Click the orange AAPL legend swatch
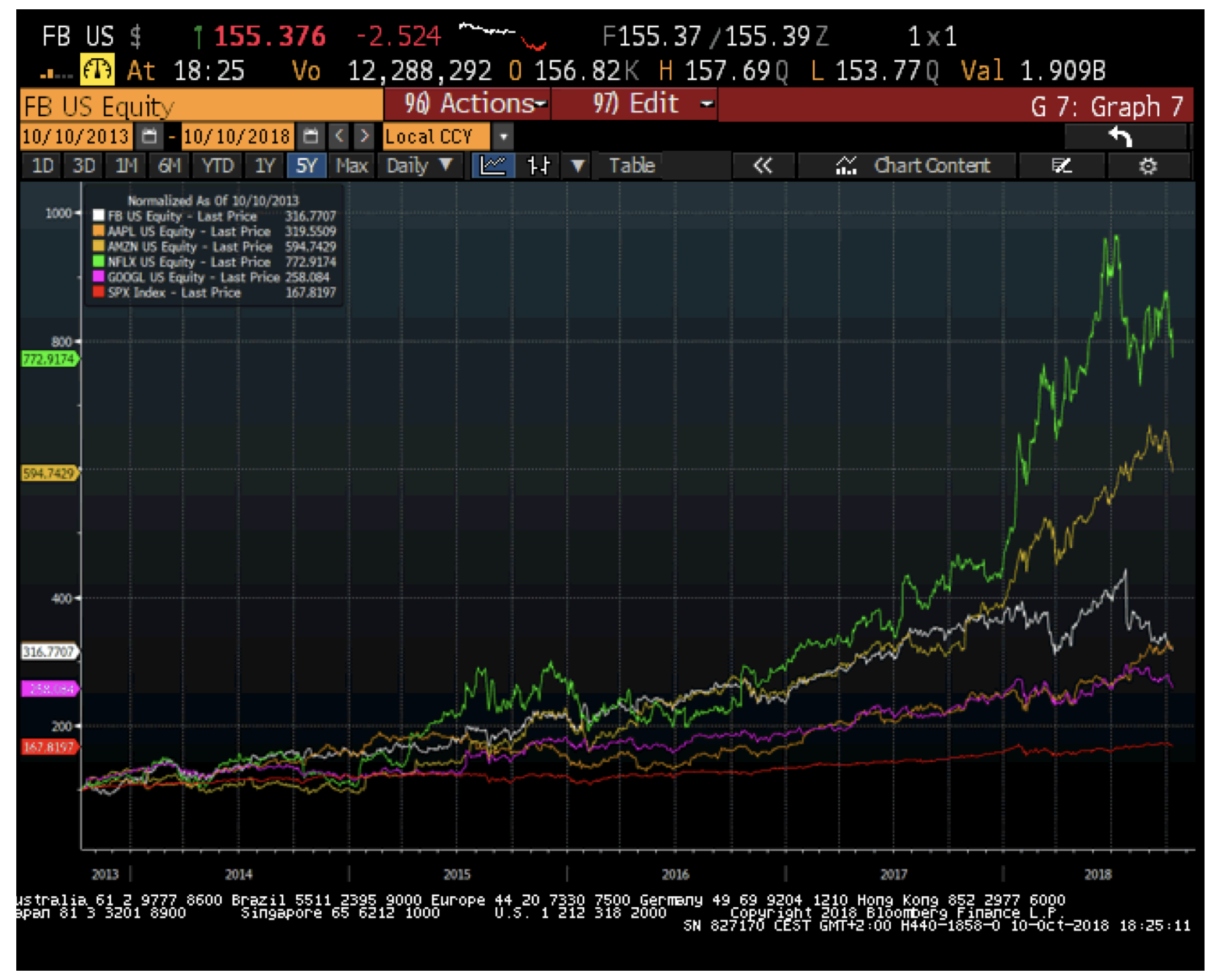Viewport: 1215px width, 980px height. (x=98, y=231)
